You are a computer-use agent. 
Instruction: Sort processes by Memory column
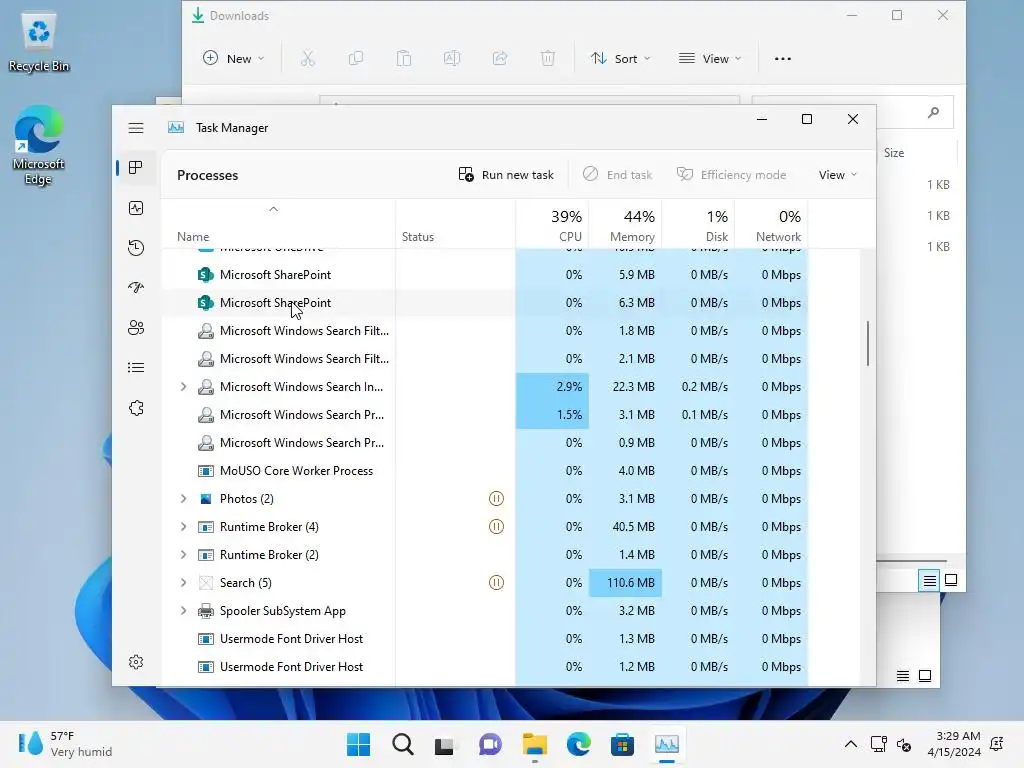coord(626,224)
